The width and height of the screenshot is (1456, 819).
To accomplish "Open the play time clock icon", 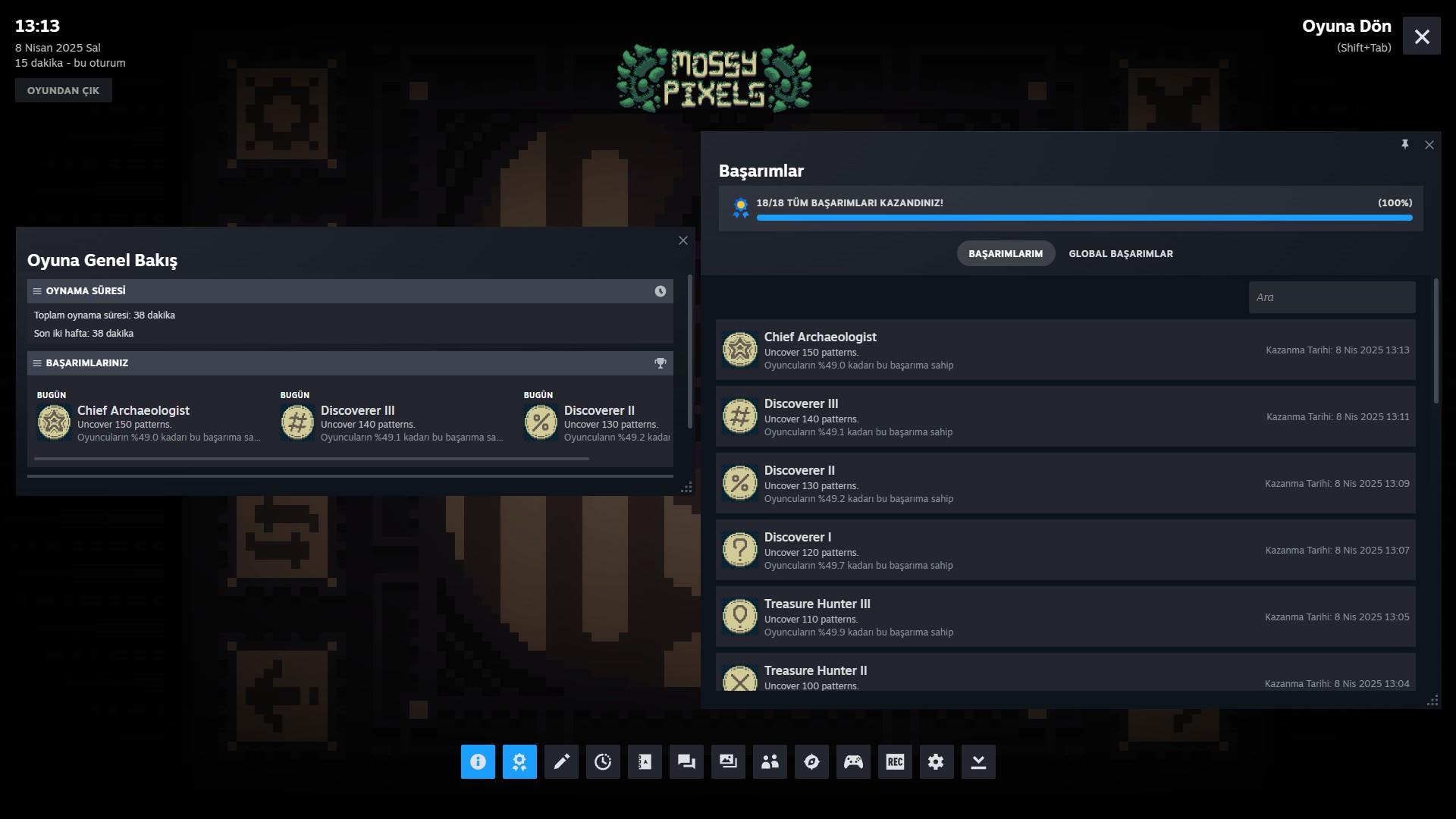I will point(603,761).
